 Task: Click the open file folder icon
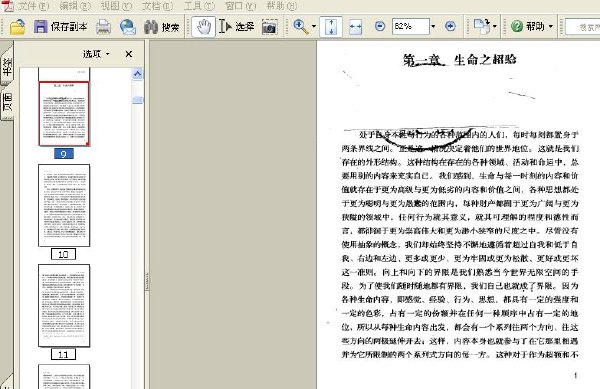coord(18,27)
